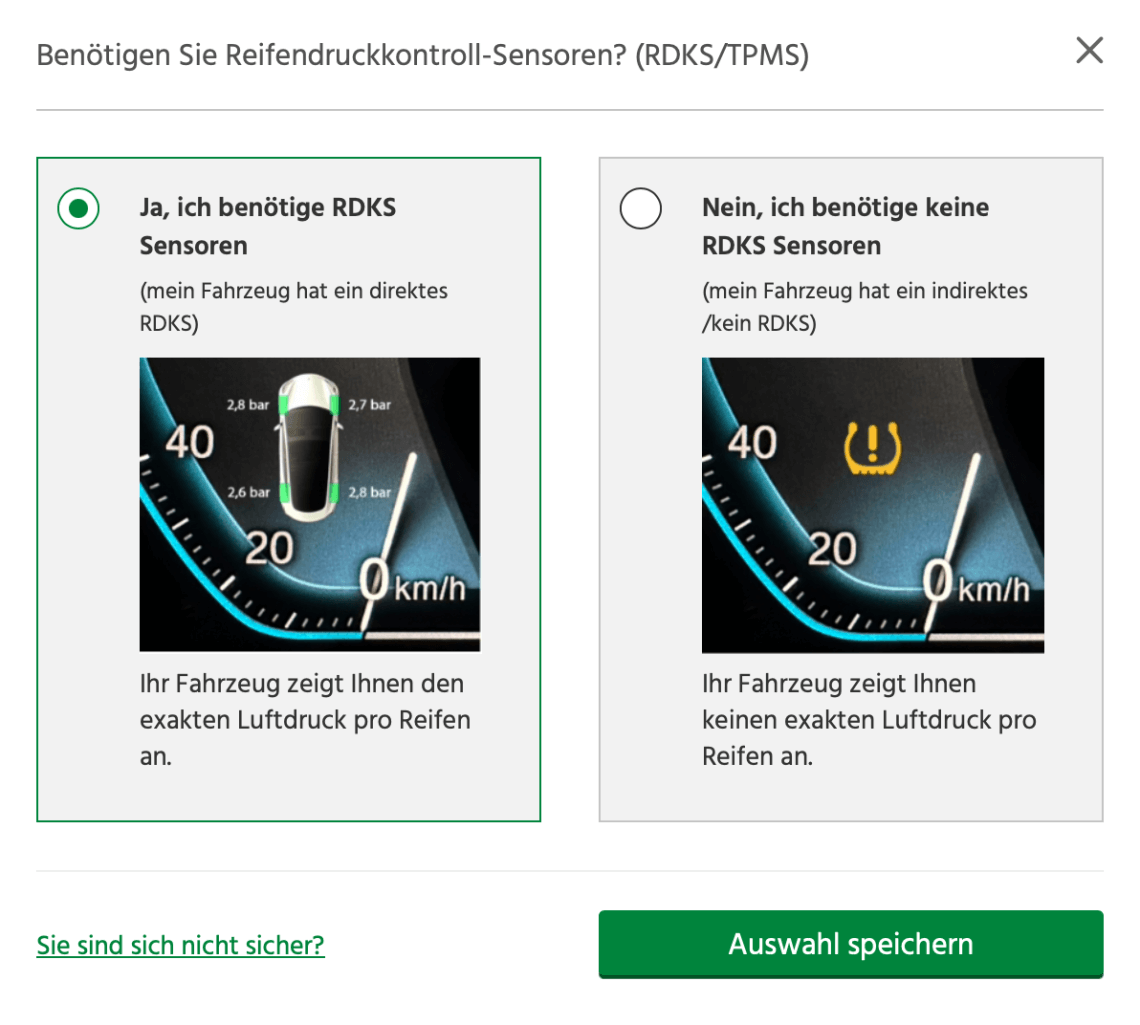The width and height of the screenshot is (1140, 1025).
Task: Open the 'Sie sind sich nicht sicher?' help link
Action: (180, 944)
